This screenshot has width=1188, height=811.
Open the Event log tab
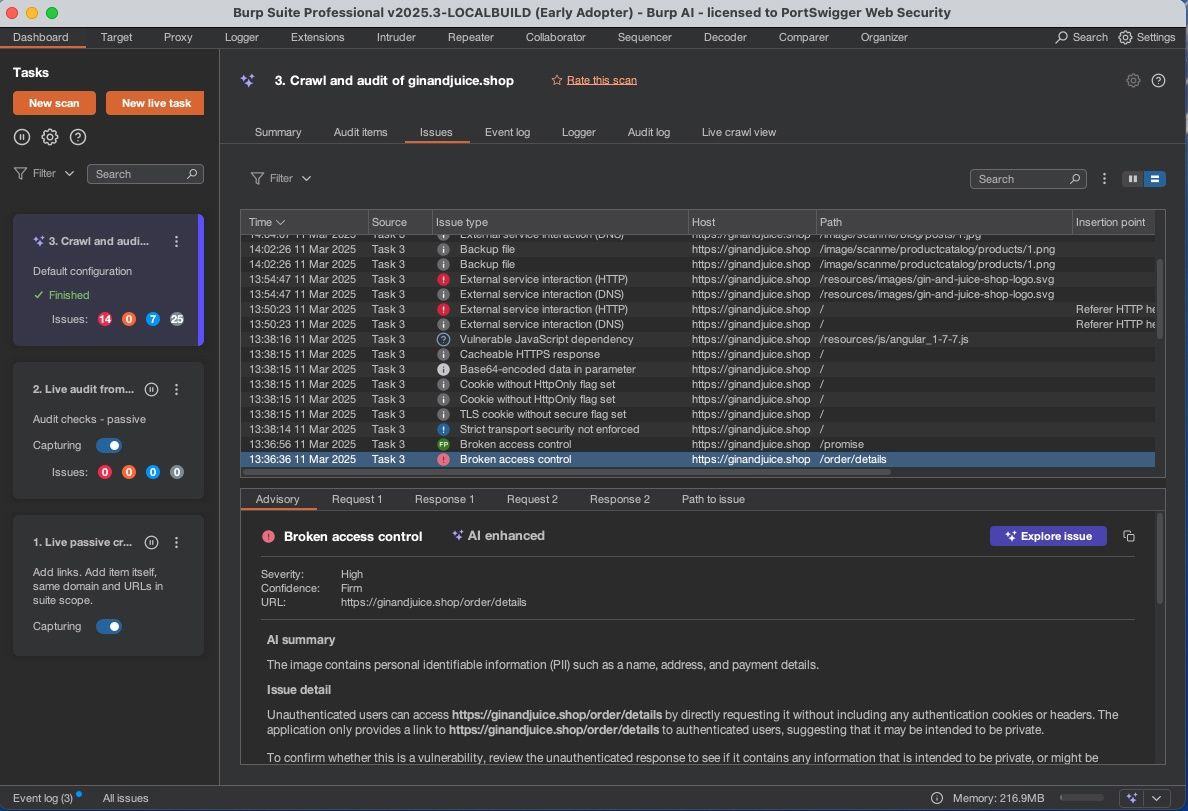point(507,132)
